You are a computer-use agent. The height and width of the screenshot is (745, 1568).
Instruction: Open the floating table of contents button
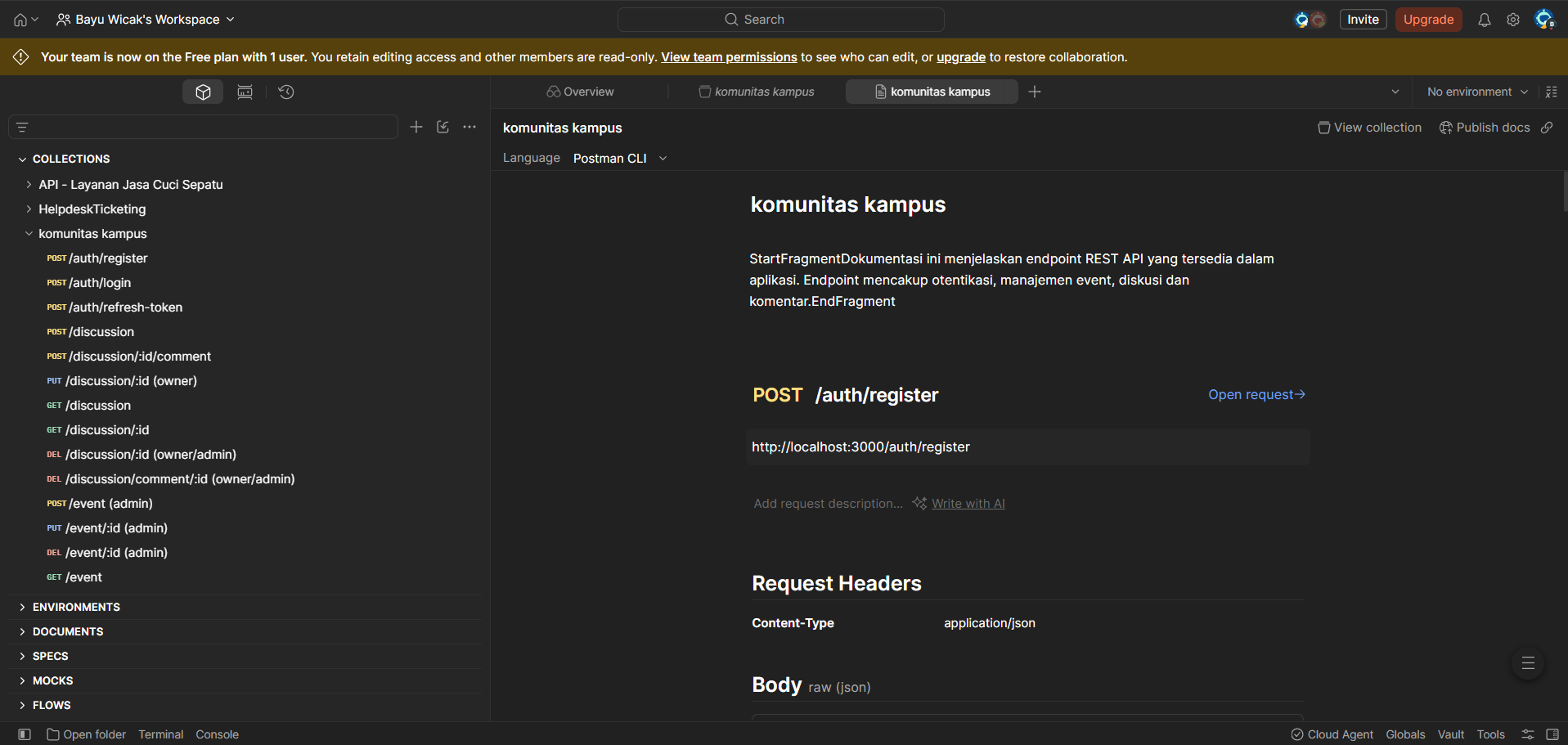coord(1528,663)
